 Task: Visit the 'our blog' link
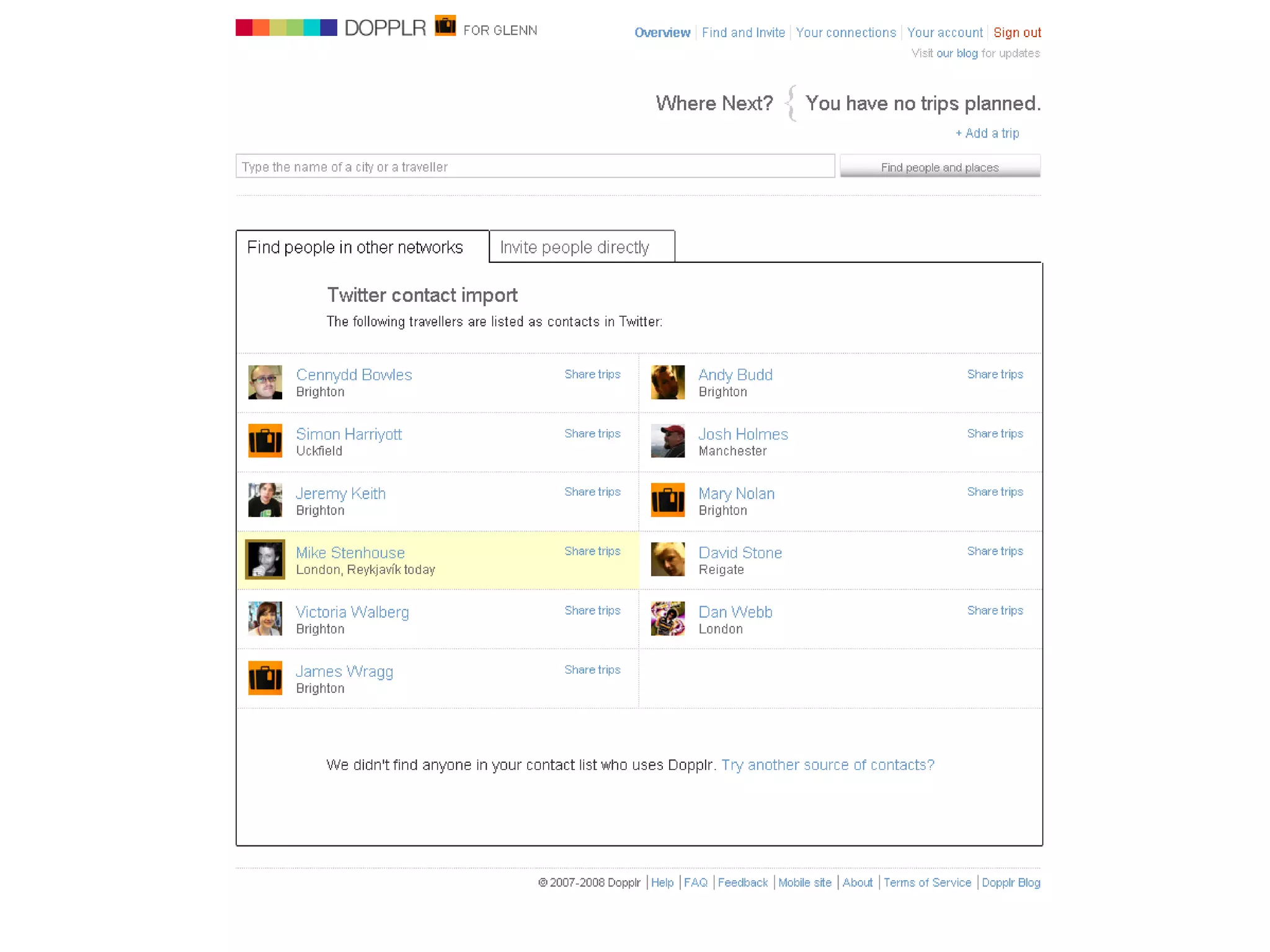click(x=957, y=53)
